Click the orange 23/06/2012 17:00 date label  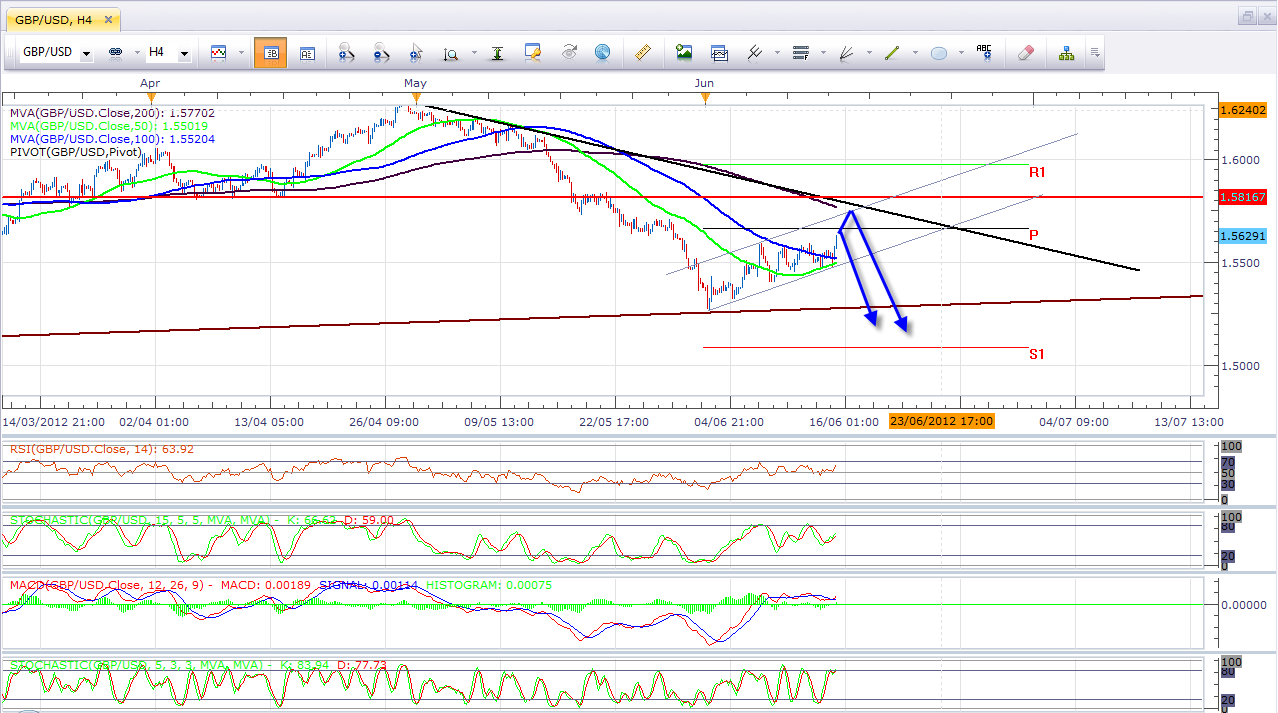[941, 422]
